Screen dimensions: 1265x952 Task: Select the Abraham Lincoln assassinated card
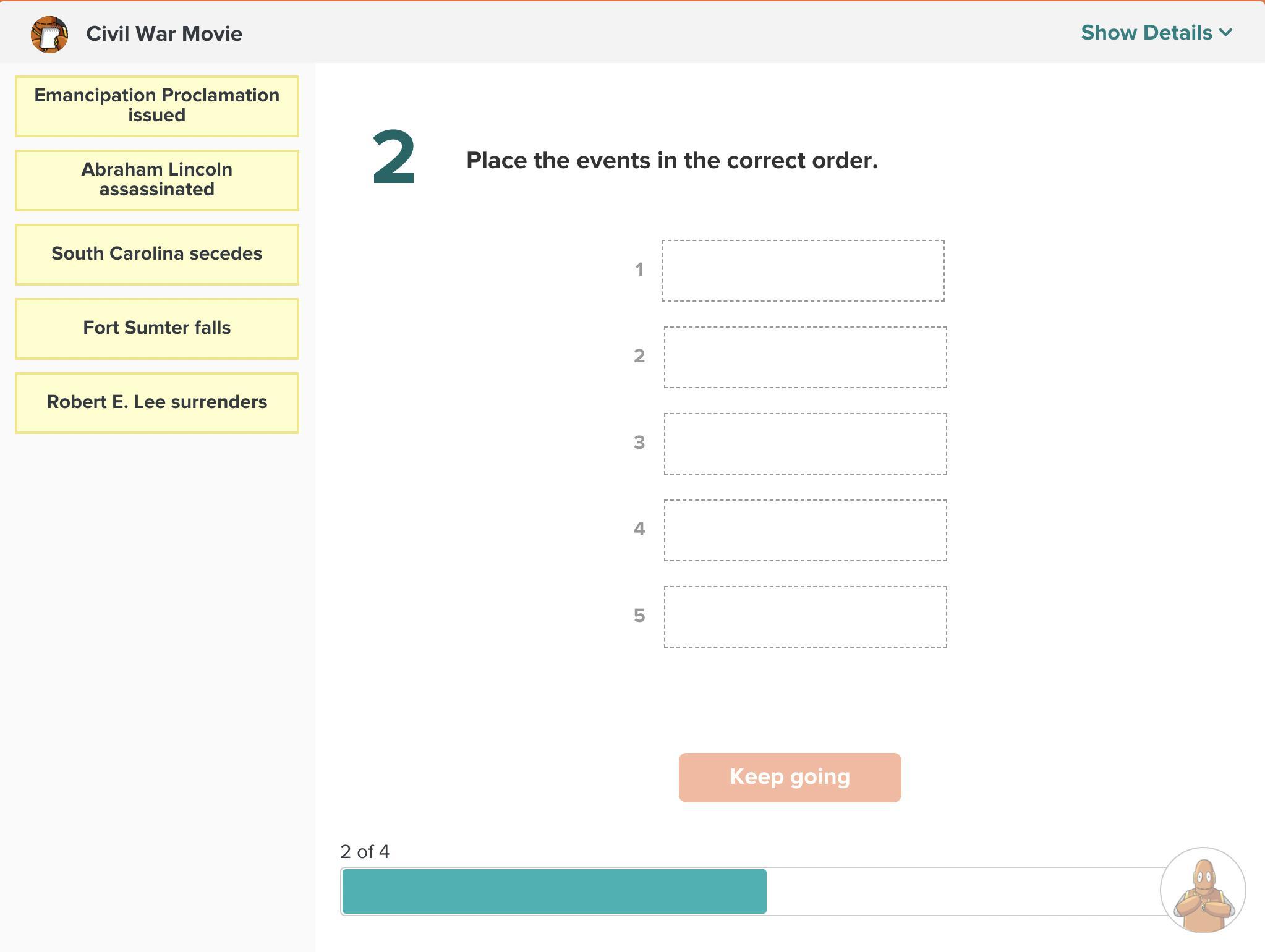tap(157, 180)
